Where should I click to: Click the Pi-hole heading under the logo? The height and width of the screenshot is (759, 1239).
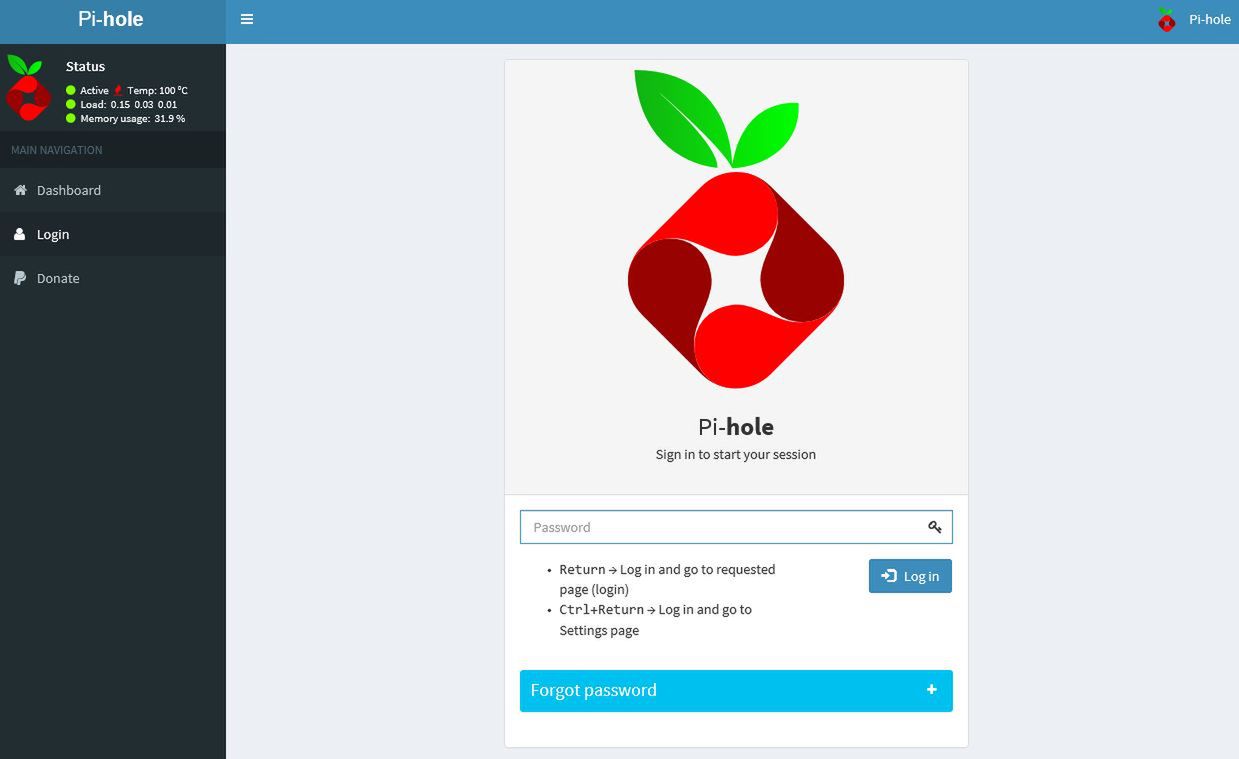pyautogui.click(x=736, y=426)
